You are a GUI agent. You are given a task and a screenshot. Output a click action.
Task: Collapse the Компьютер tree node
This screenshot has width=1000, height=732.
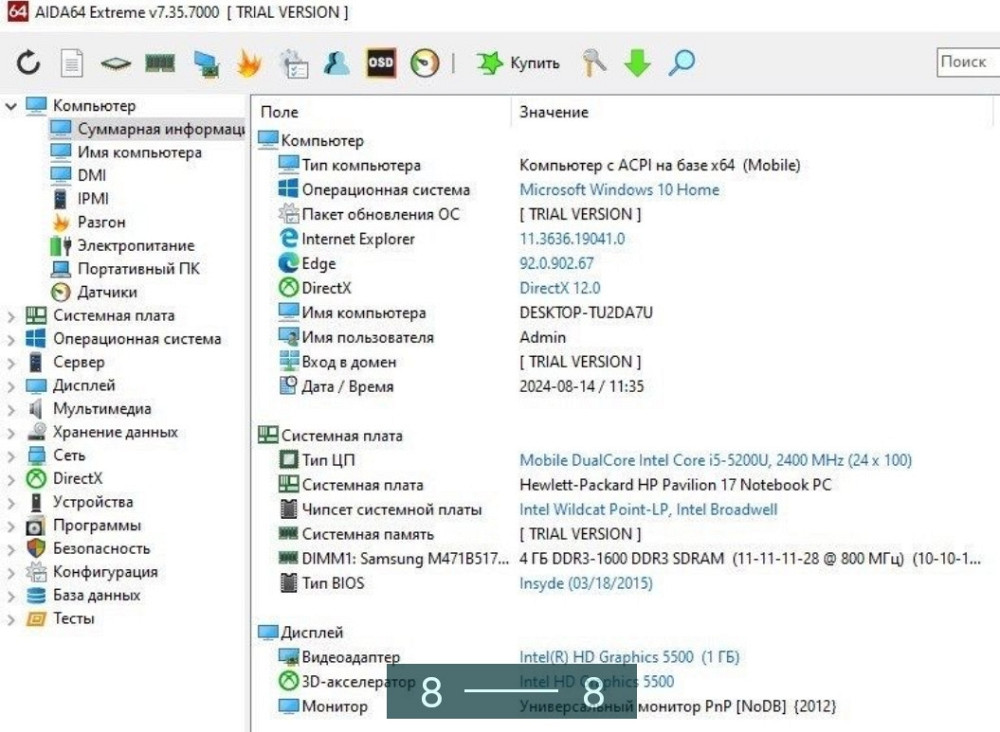click(x=11, y=106)
